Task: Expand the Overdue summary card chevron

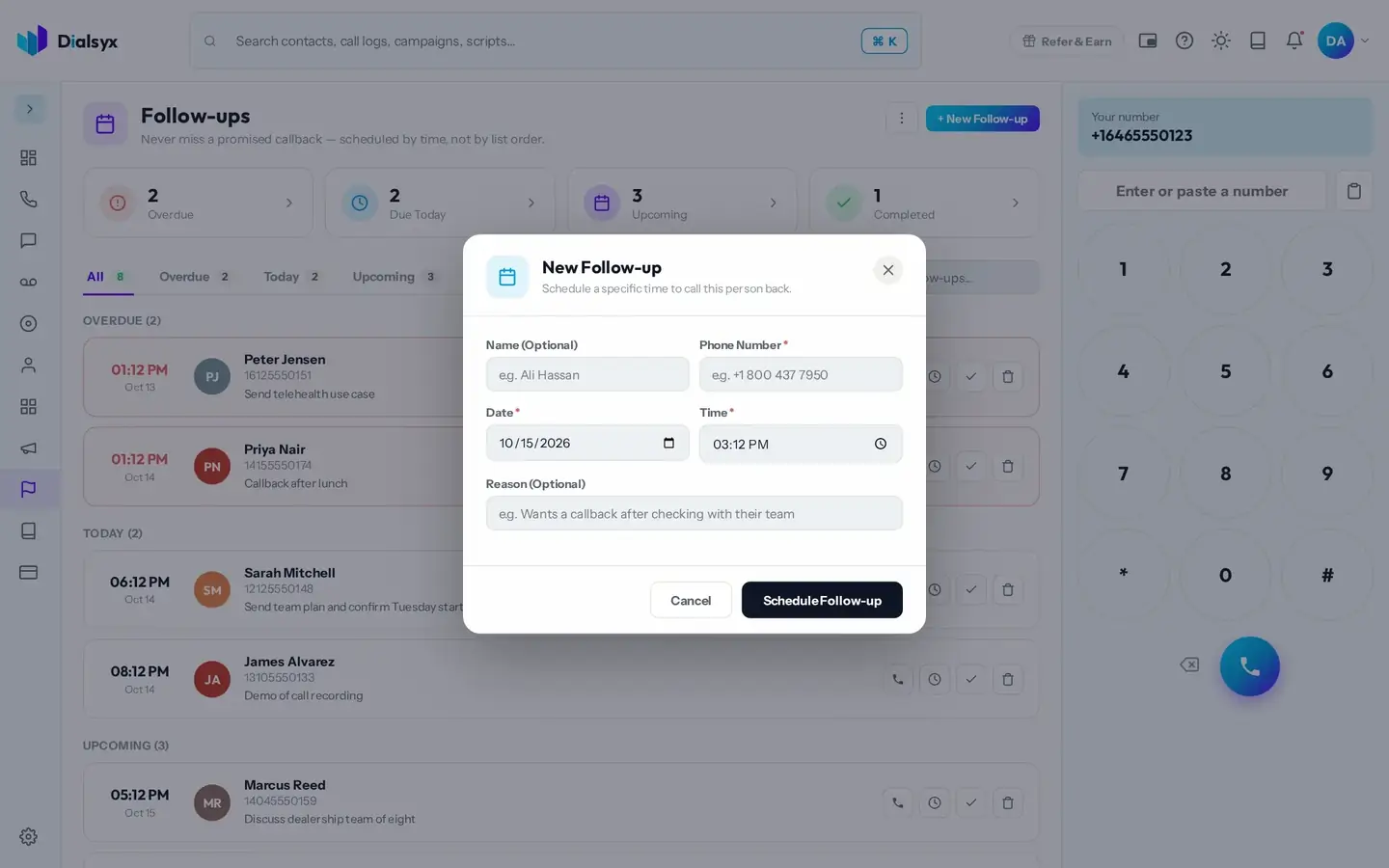Action: tap(288, 203)
